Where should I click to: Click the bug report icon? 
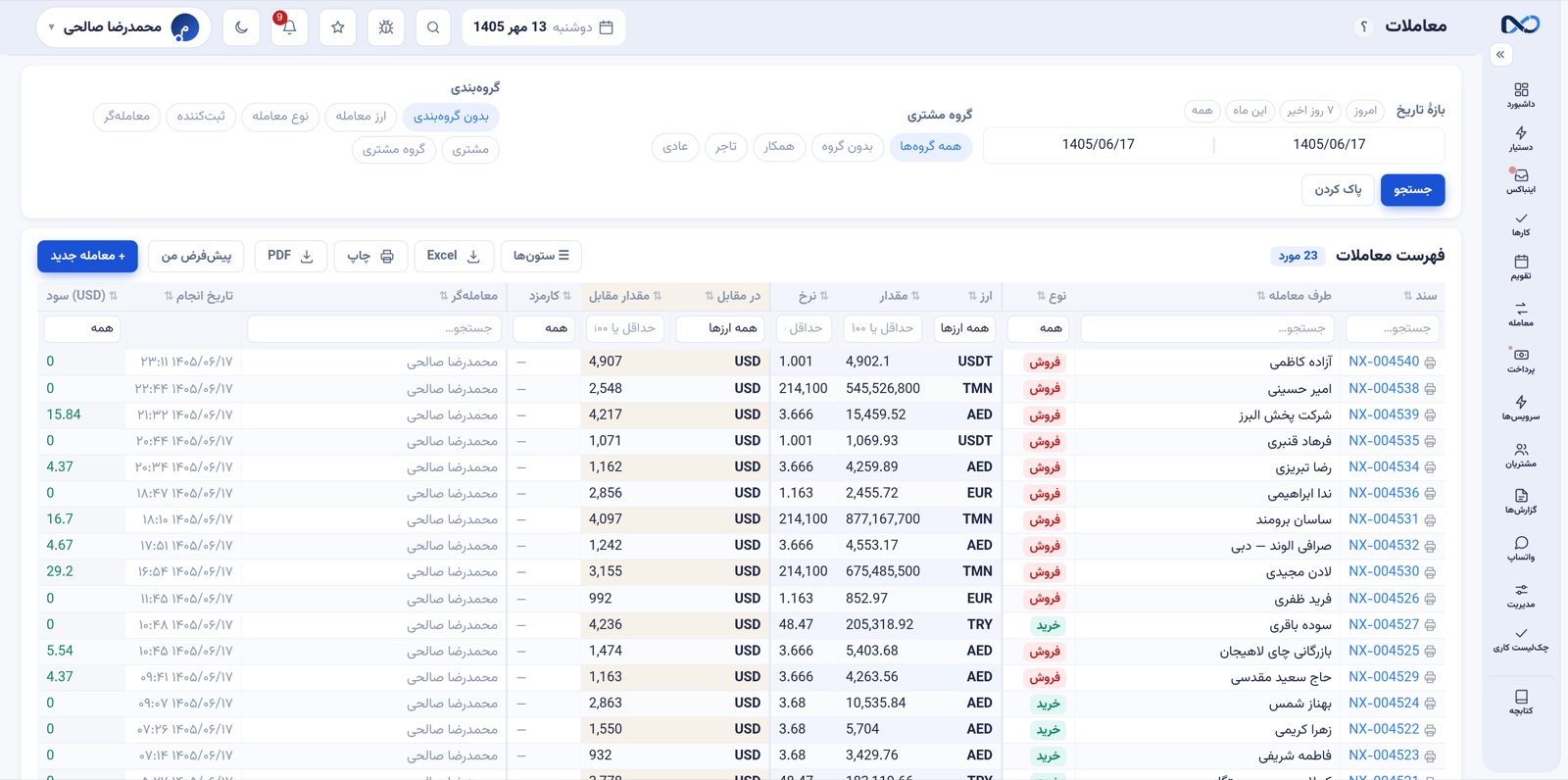pyautogui.click(x=386, y=27)
